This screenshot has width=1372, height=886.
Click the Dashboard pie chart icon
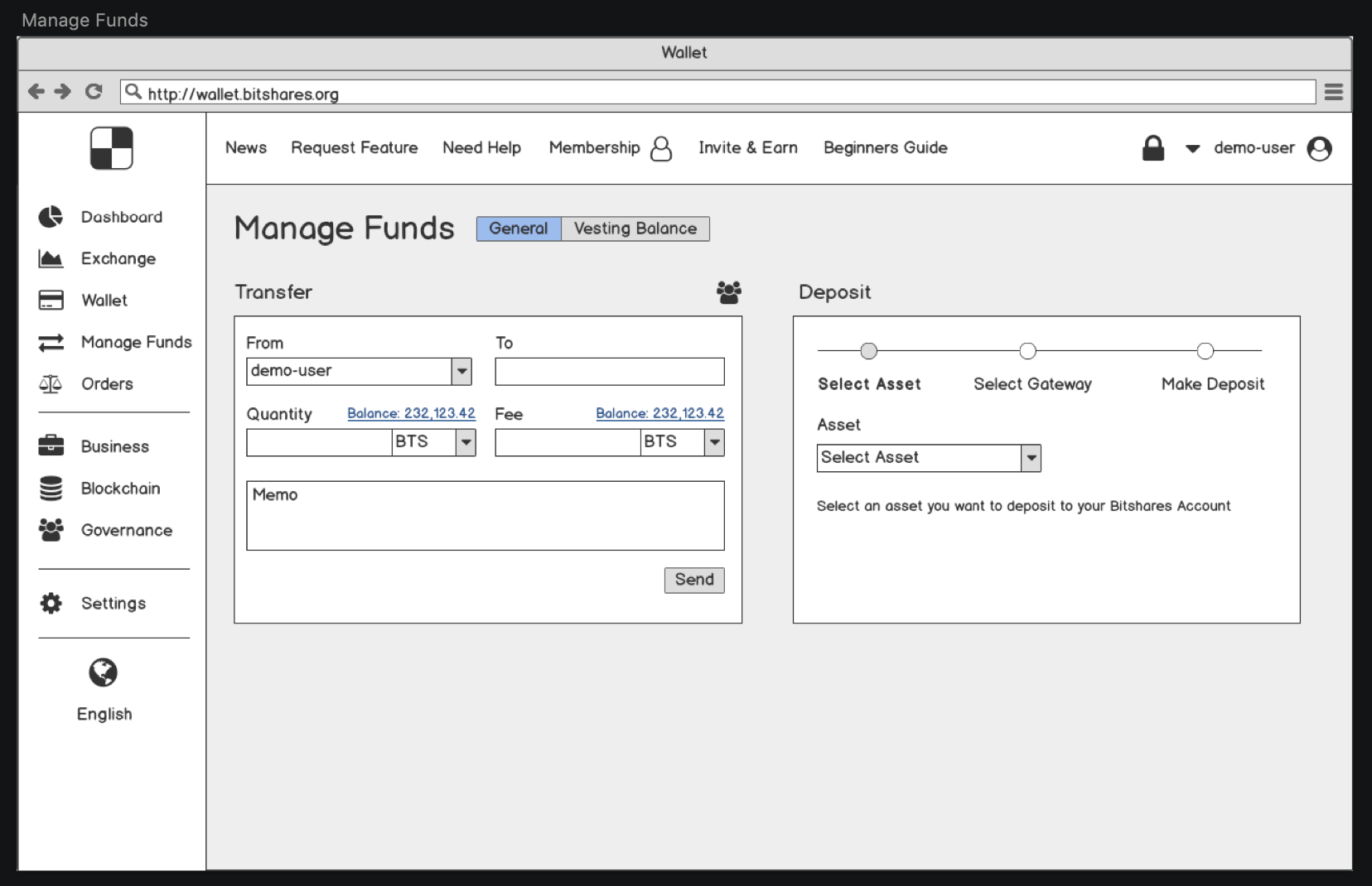[51, 217]
